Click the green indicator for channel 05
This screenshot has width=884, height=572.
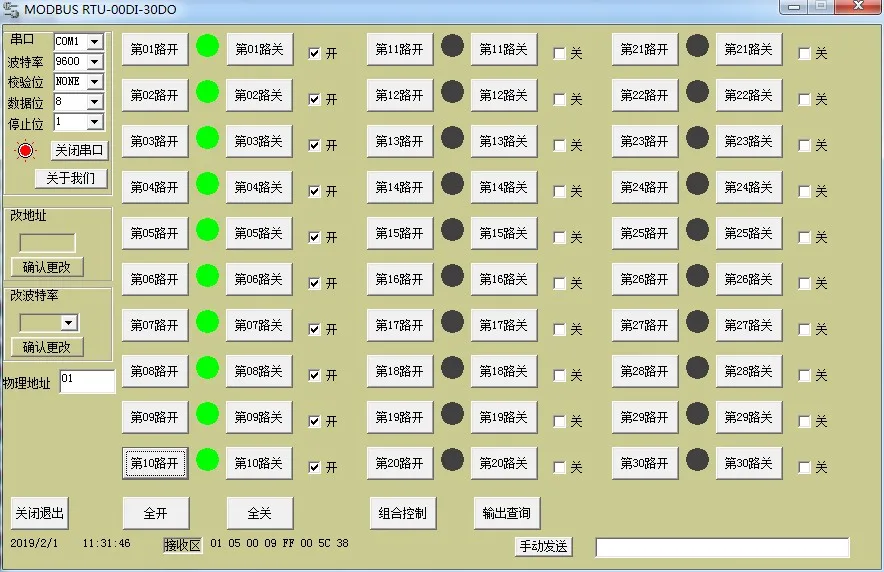pyautogui.click(x=207, y=229)
